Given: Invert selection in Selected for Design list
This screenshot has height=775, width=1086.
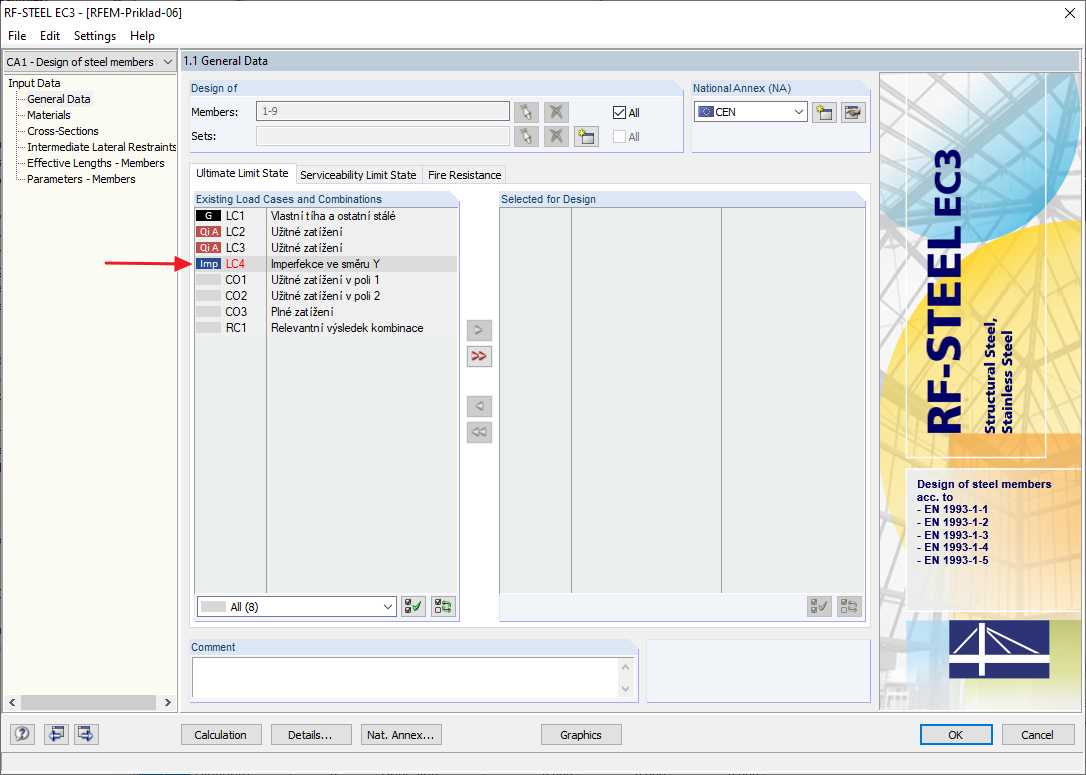Looking at the screenshot, I should (849, 607).
